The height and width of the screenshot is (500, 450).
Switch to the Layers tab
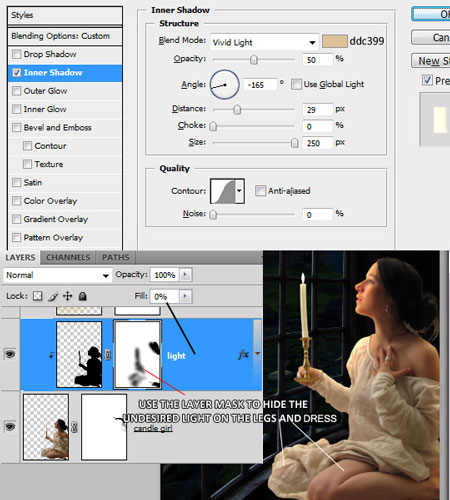(x=20, y=257)
